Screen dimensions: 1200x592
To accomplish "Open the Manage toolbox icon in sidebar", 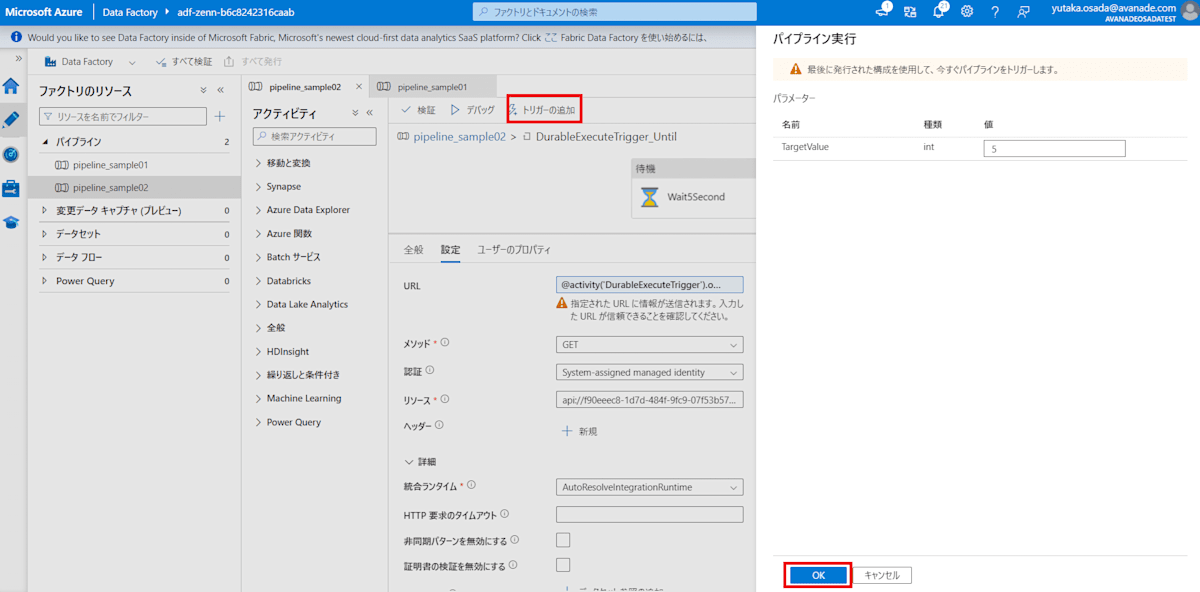I will click(11, 188).
